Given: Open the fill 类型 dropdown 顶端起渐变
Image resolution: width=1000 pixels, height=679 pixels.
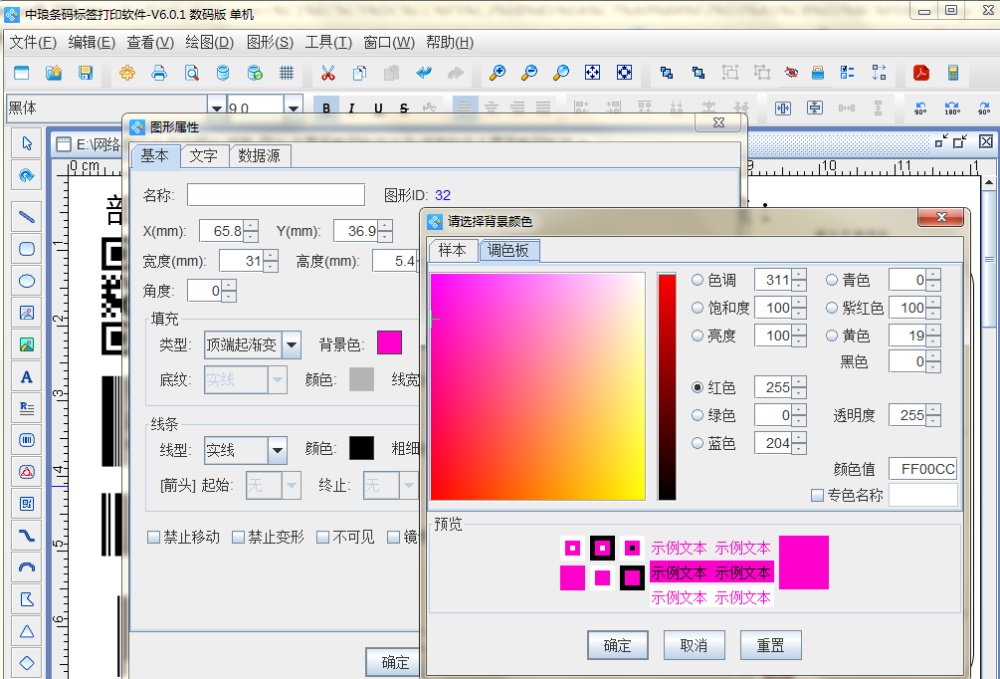Looking at the screenshot, I should coord(291,346).
